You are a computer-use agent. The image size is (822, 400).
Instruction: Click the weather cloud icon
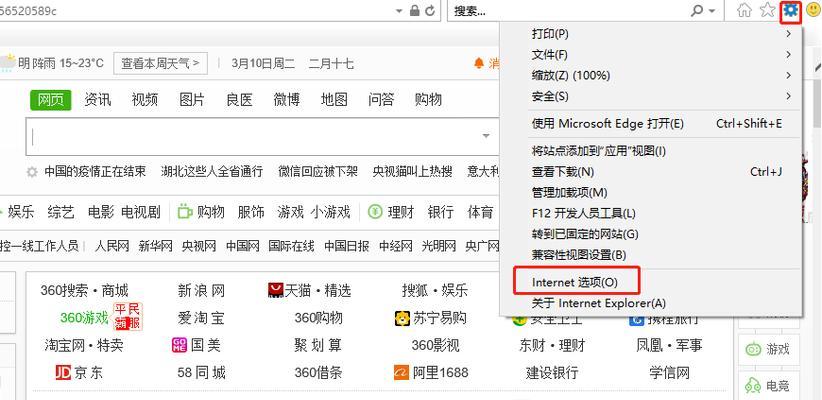pos(7,63)
